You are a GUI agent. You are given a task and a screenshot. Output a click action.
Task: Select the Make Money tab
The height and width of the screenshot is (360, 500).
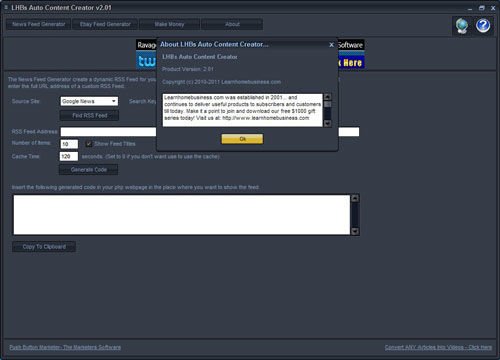[169, 24]
